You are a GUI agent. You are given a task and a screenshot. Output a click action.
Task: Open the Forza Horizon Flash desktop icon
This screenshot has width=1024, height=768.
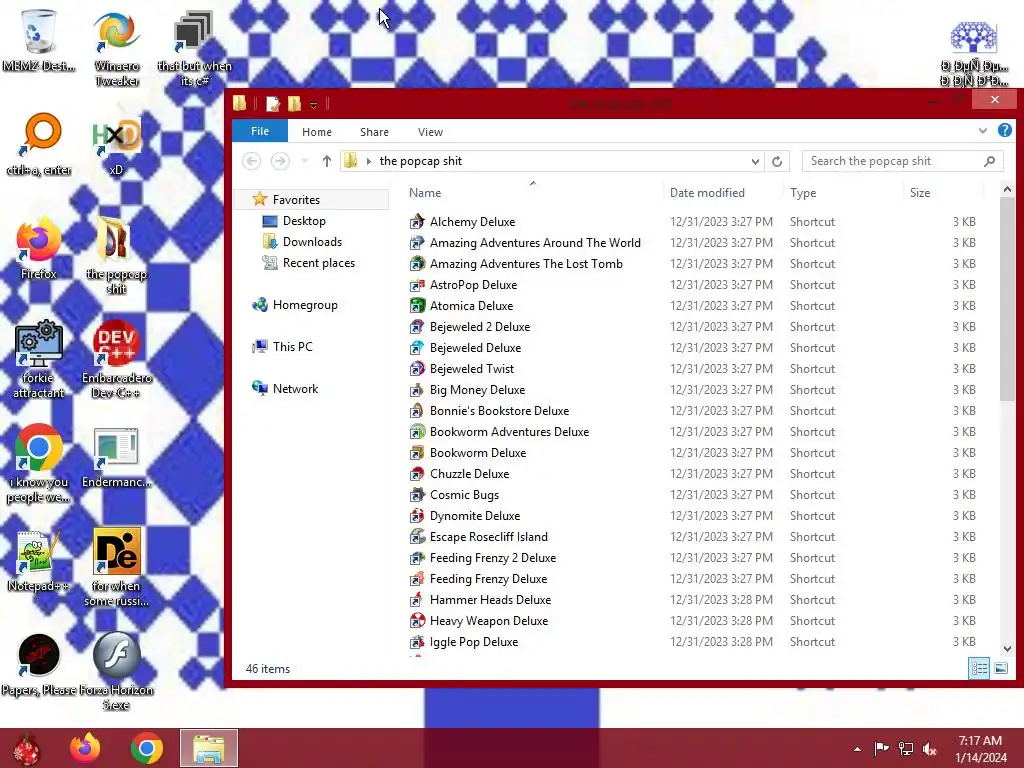(116, 671)
